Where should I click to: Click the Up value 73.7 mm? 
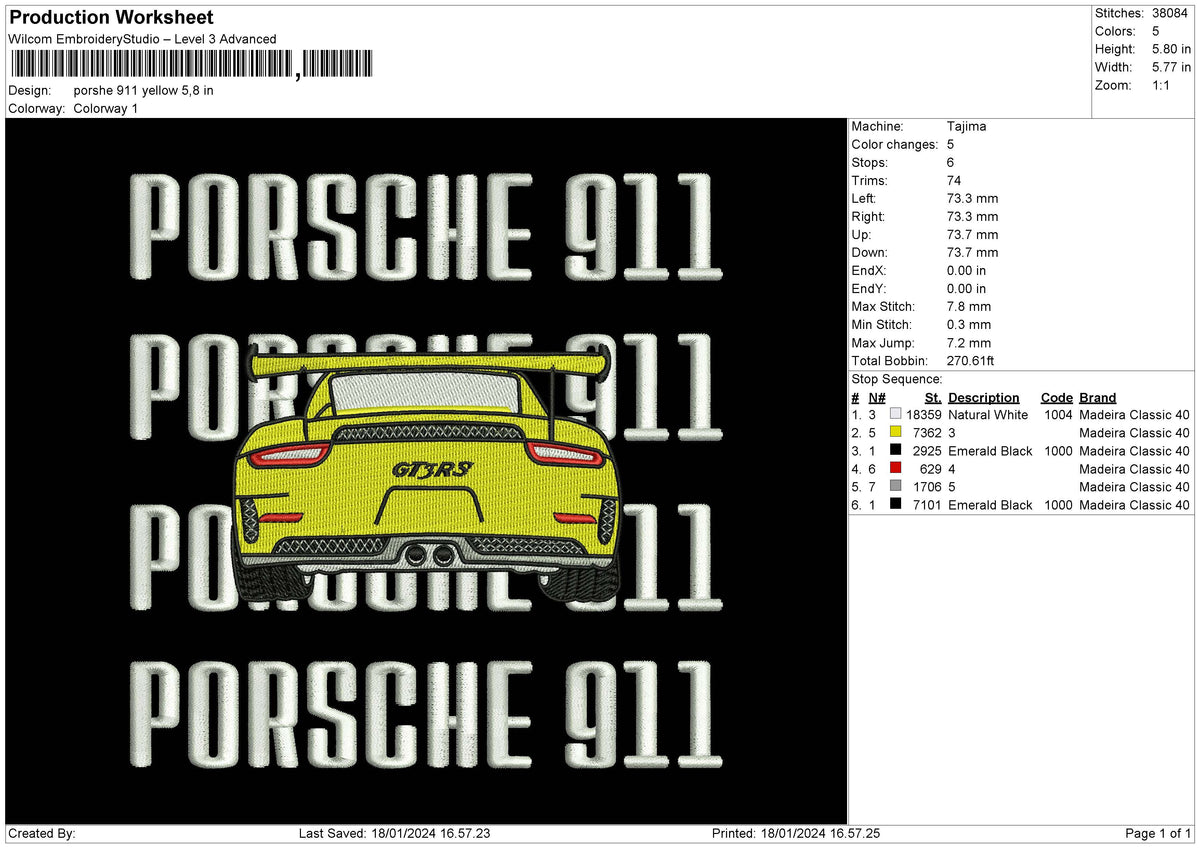[x=972, y=235]
